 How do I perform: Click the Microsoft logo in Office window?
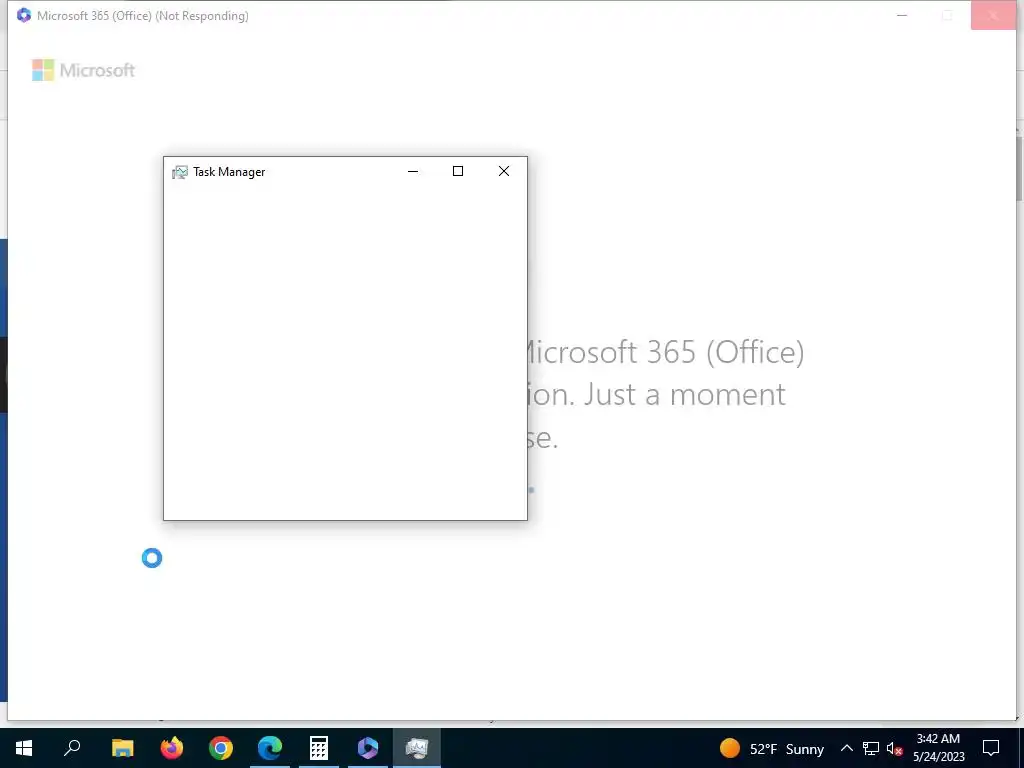click(x=84, y=70)
